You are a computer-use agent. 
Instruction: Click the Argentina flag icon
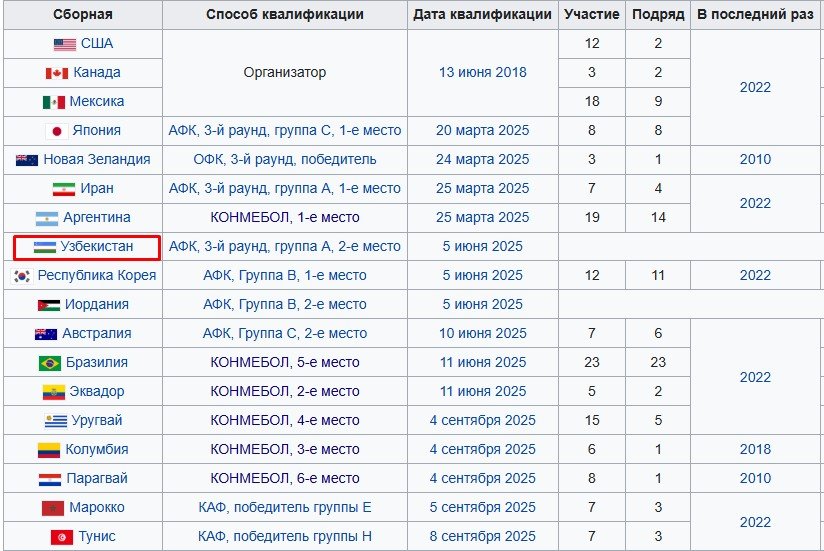pos(47,219)
